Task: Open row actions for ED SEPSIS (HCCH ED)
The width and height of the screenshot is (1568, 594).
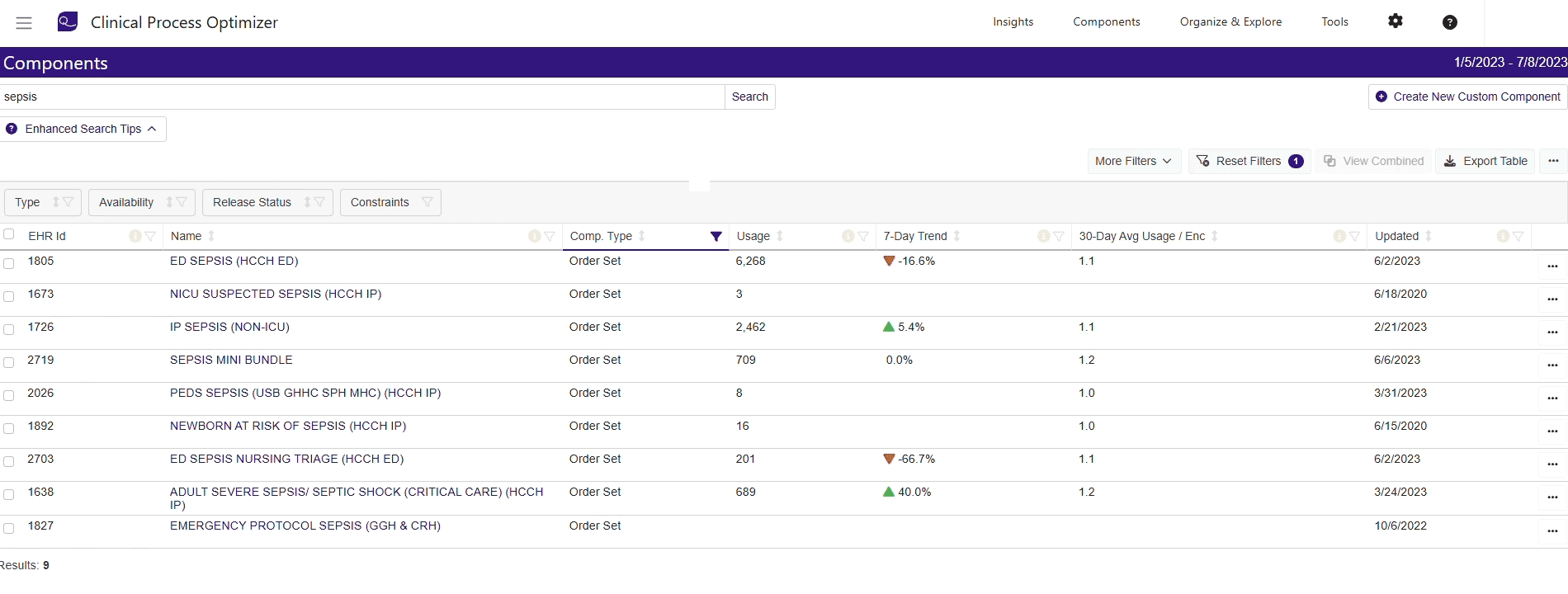Action: tap(1551, 266)
